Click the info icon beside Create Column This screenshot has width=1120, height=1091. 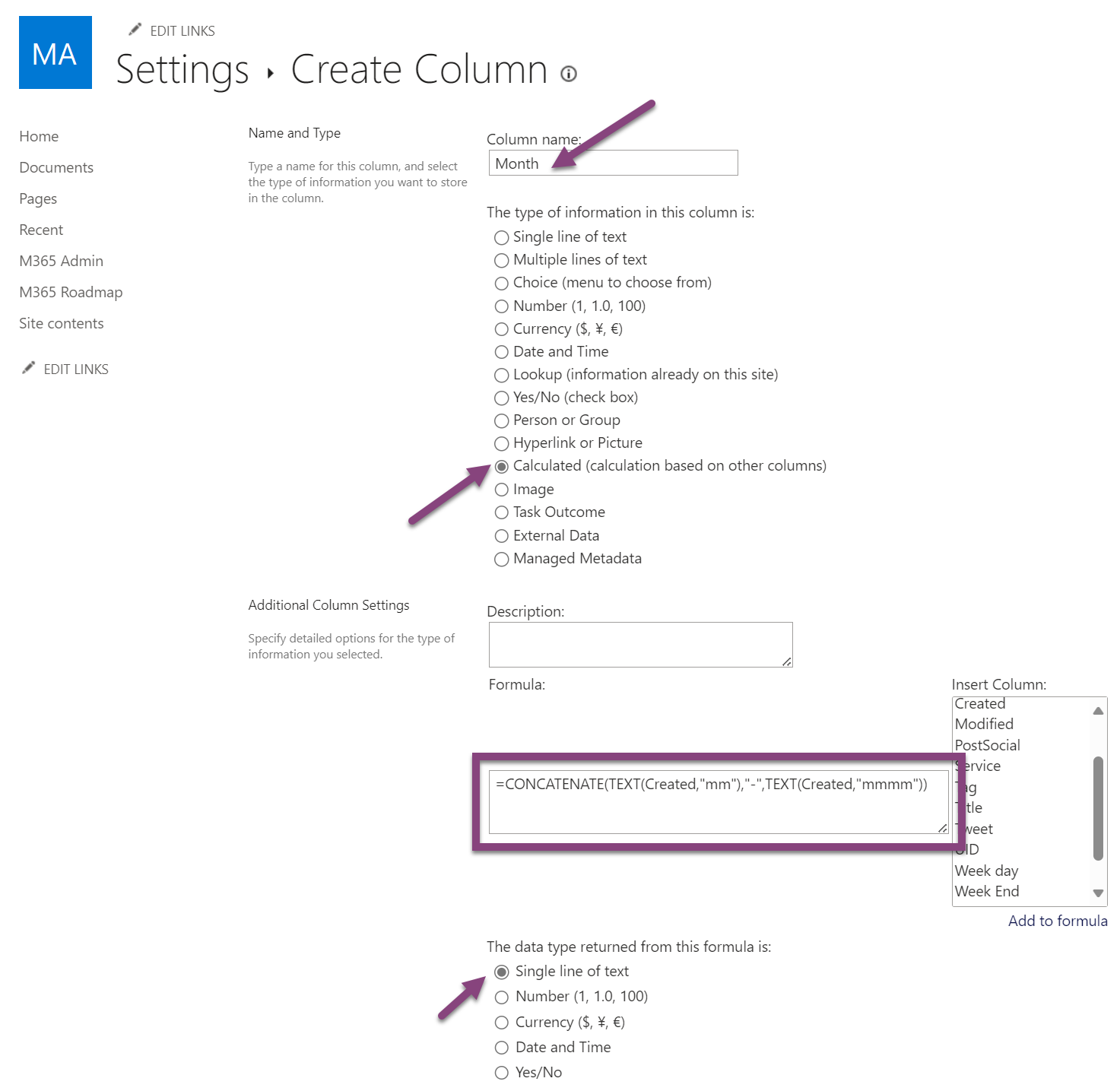(569, 74)
